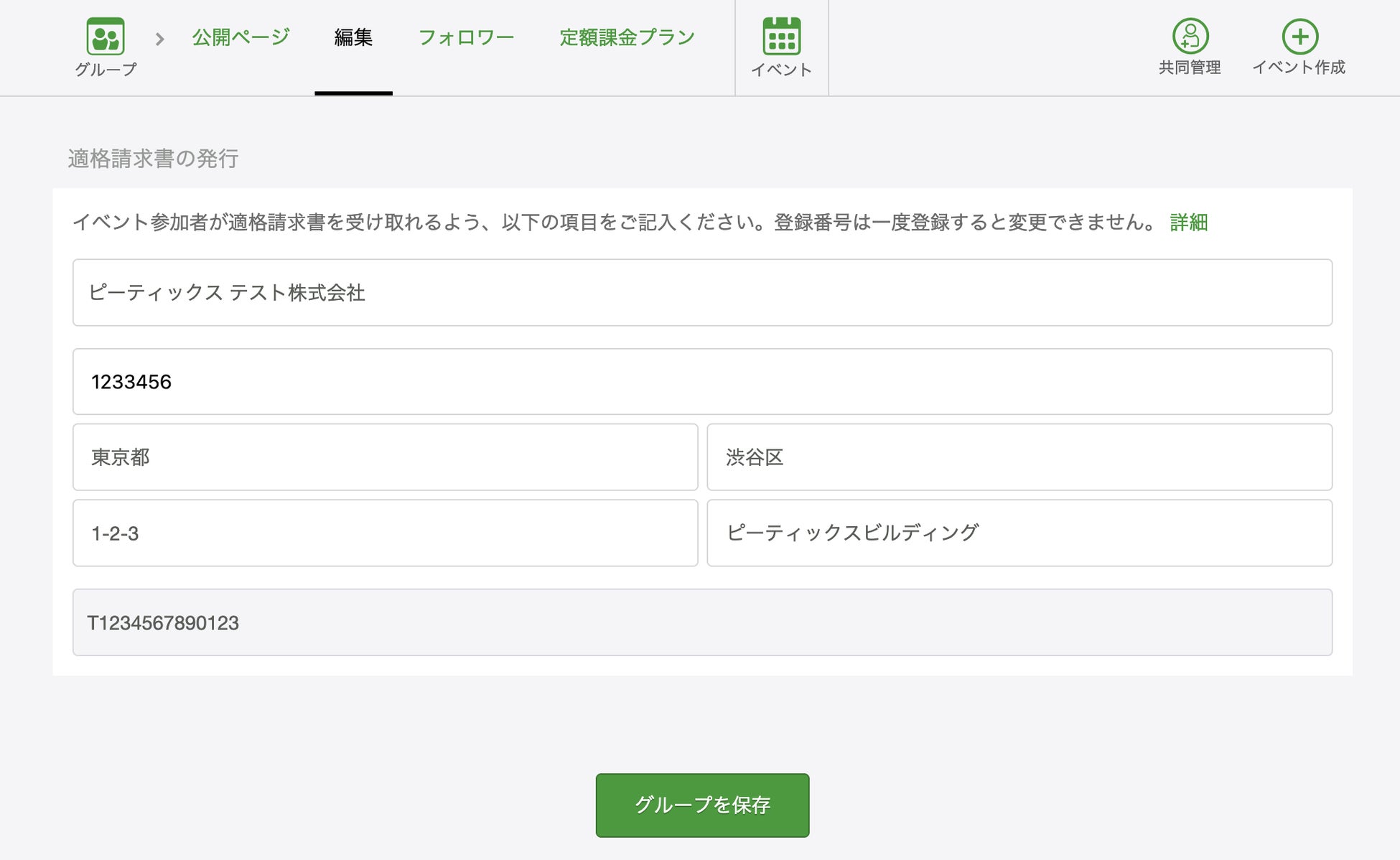Open the 定額課金プラン tab
1400x860 pixels.
tap(627, 37)
